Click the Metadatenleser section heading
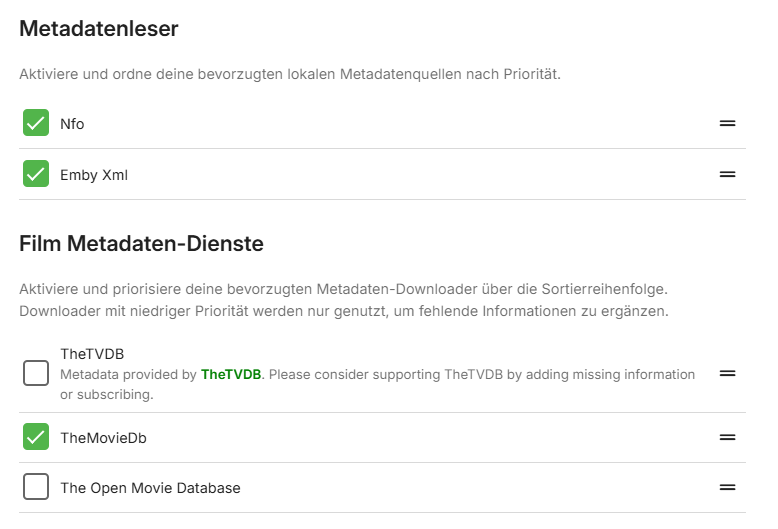778x529 pixels. [99, 29]
